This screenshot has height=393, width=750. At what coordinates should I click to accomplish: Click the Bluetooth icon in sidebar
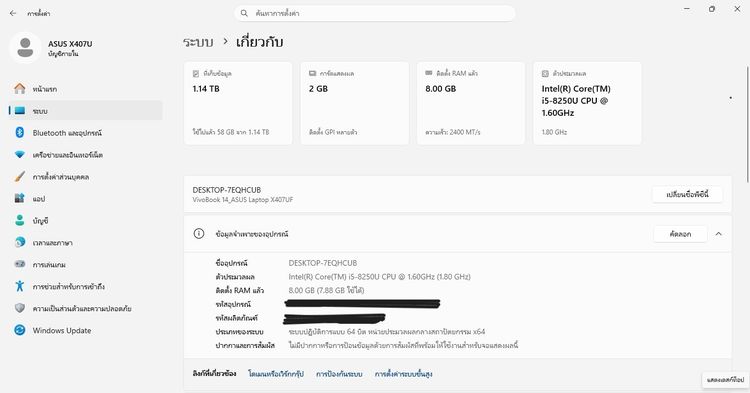(x=20, y=132)
